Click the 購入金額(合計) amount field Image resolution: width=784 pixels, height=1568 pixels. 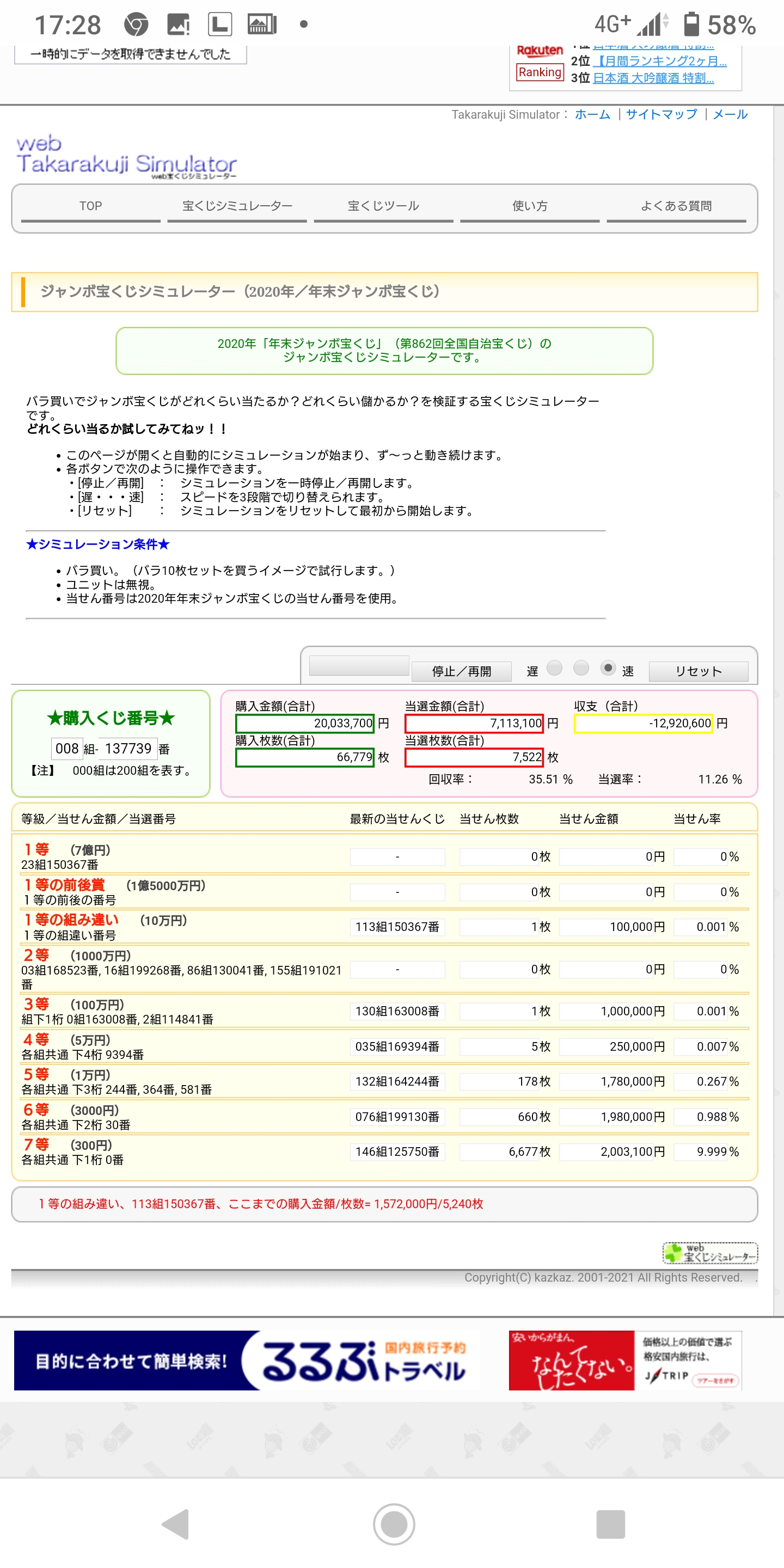click(305, 724)
